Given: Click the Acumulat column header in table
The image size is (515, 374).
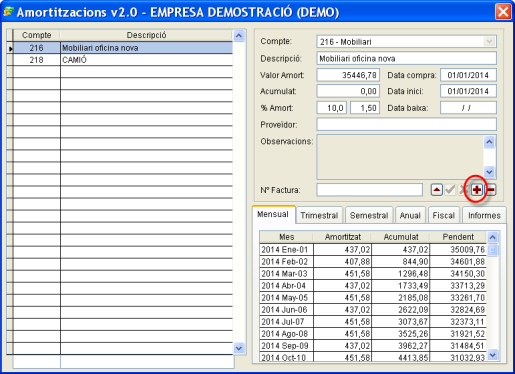Looking at the screenshot, I should click(x=401, y=237).
